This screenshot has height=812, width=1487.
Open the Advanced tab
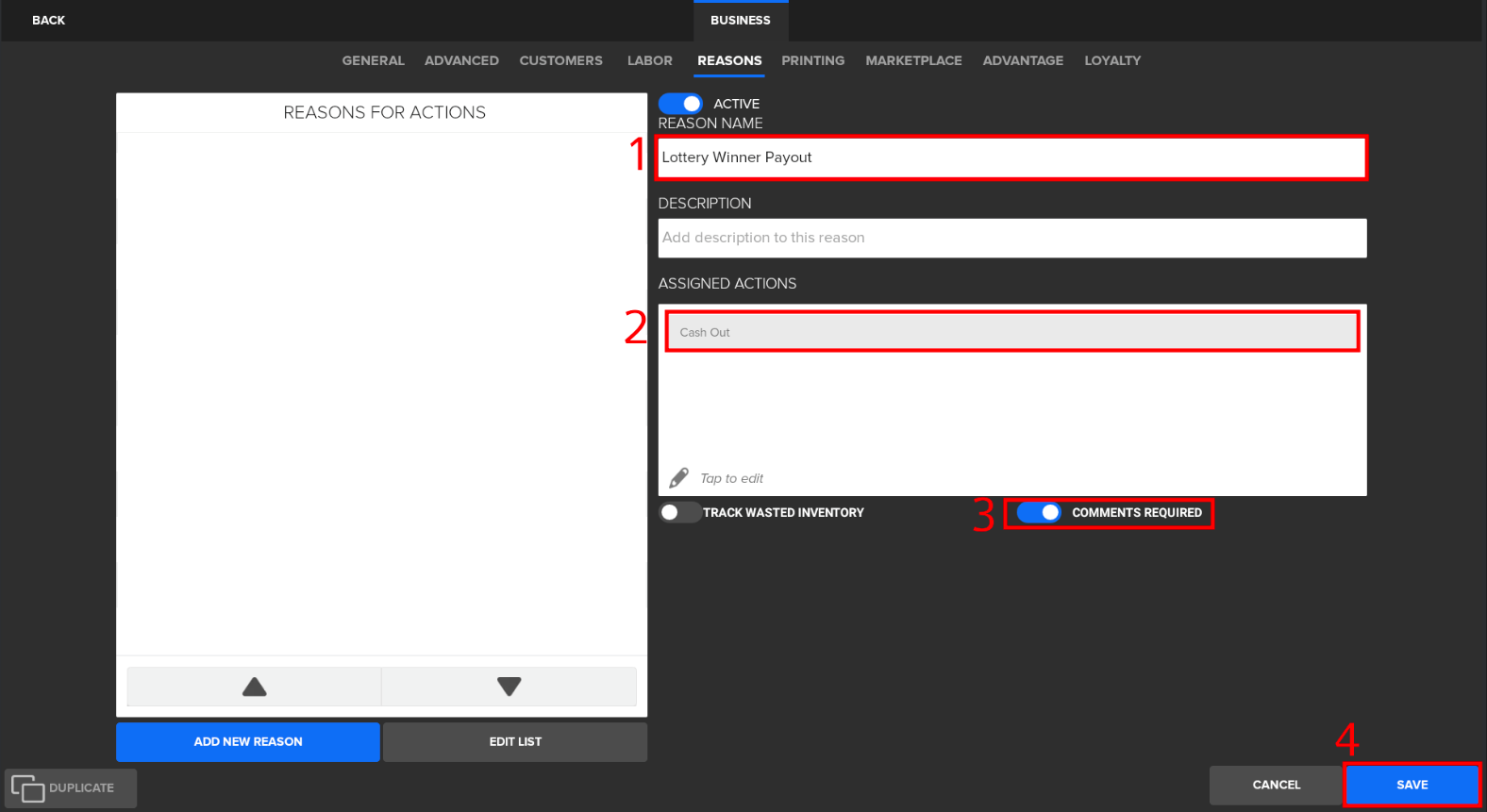461,60
